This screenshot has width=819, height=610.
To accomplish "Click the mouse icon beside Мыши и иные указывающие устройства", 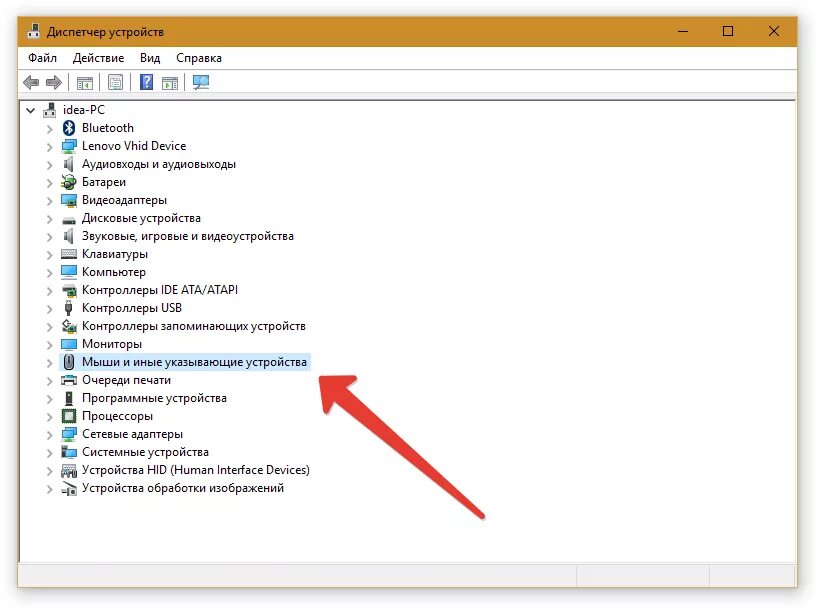I will (69, 362).
